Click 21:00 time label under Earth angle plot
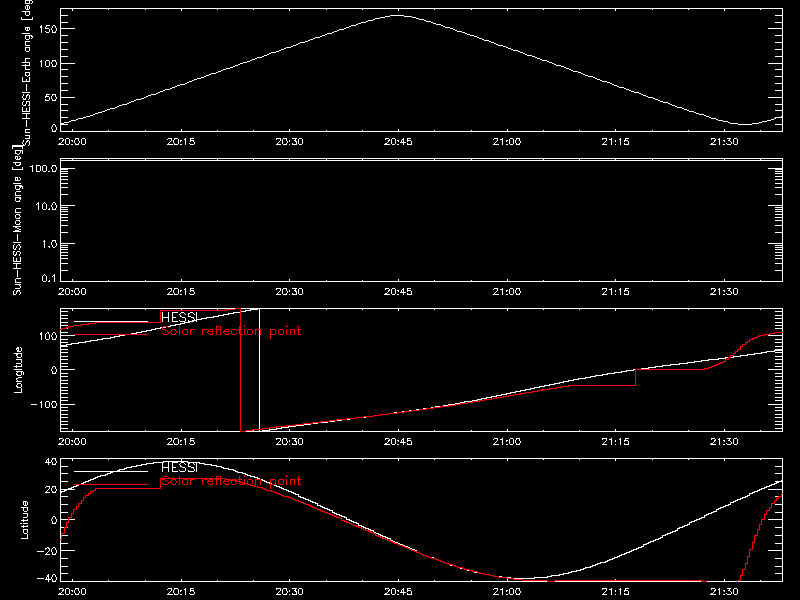Image resolution: width=800 pixels, height=600 pixels. click(x=507, y=141)
